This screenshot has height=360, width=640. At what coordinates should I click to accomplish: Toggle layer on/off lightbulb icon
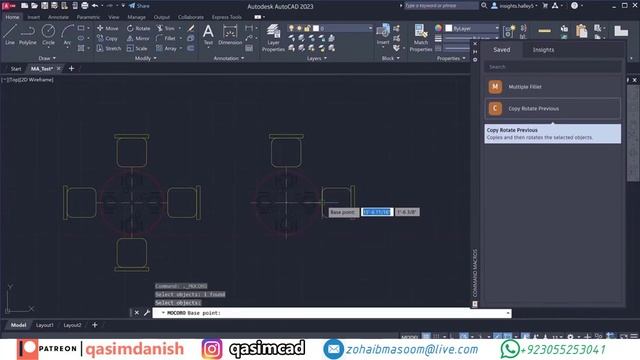coord(291,28)
